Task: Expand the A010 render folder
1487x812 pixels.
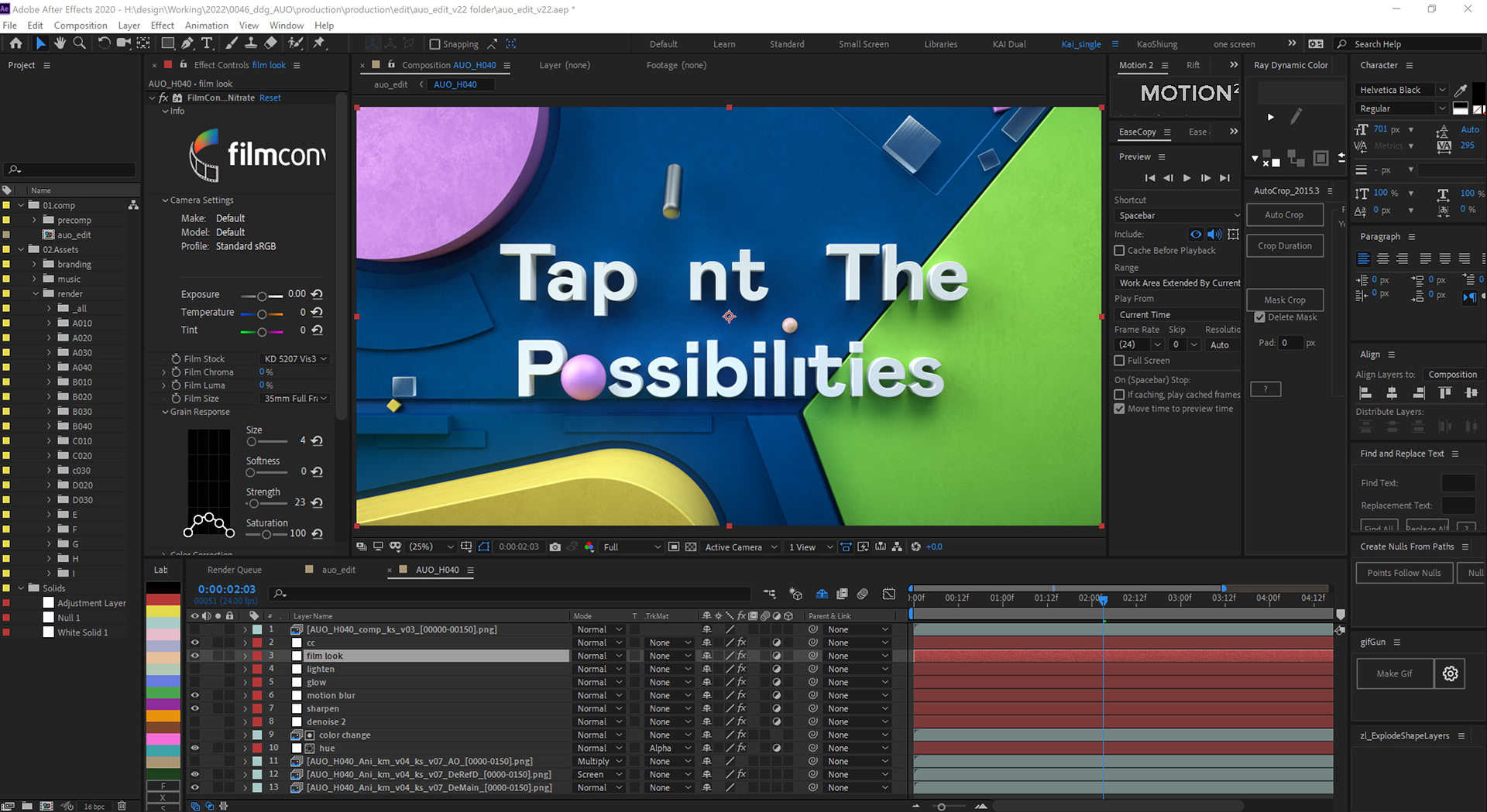Action: [49, 323]
